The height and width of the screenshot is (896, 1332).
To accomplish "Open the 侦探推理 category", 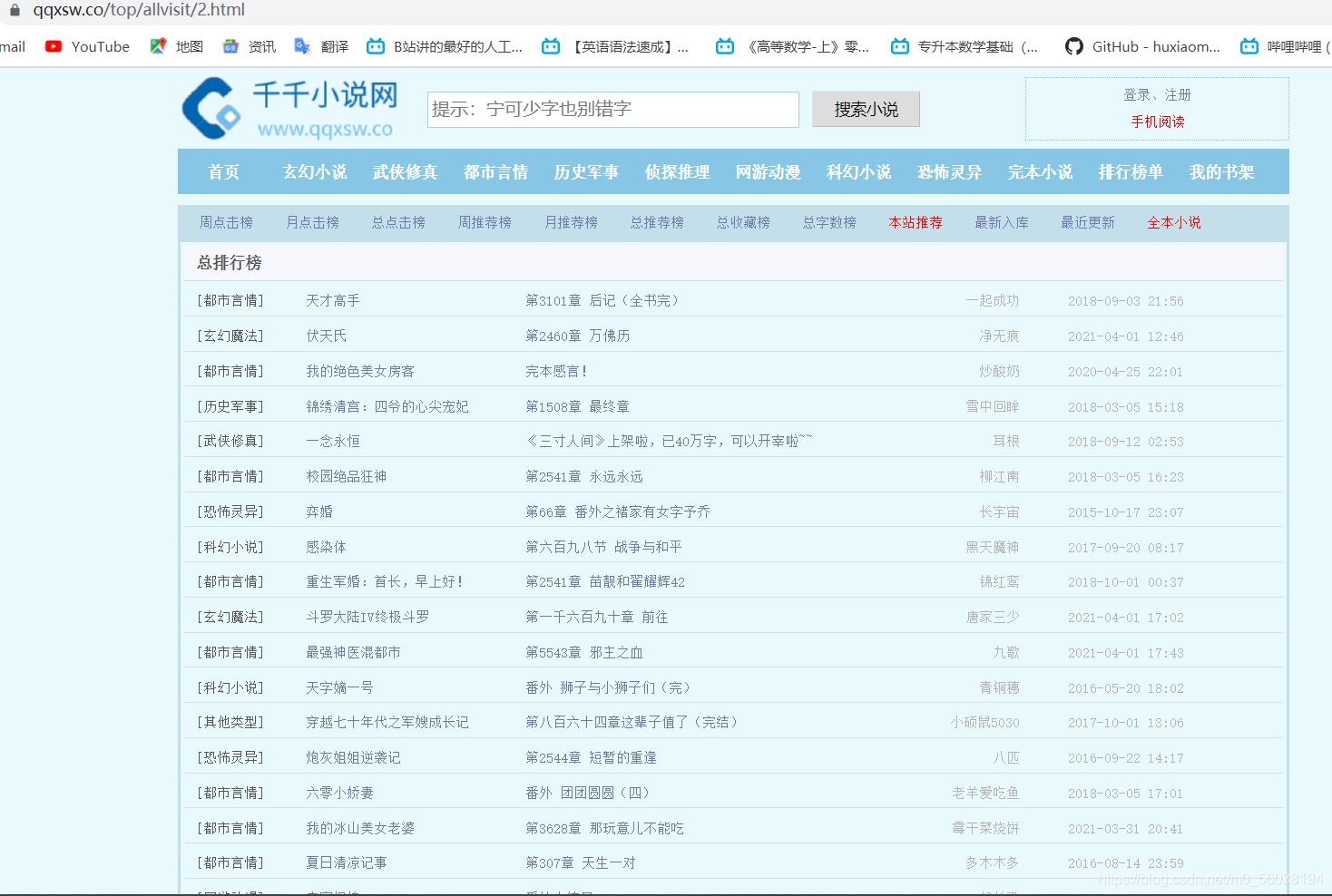I will point(678,171).
